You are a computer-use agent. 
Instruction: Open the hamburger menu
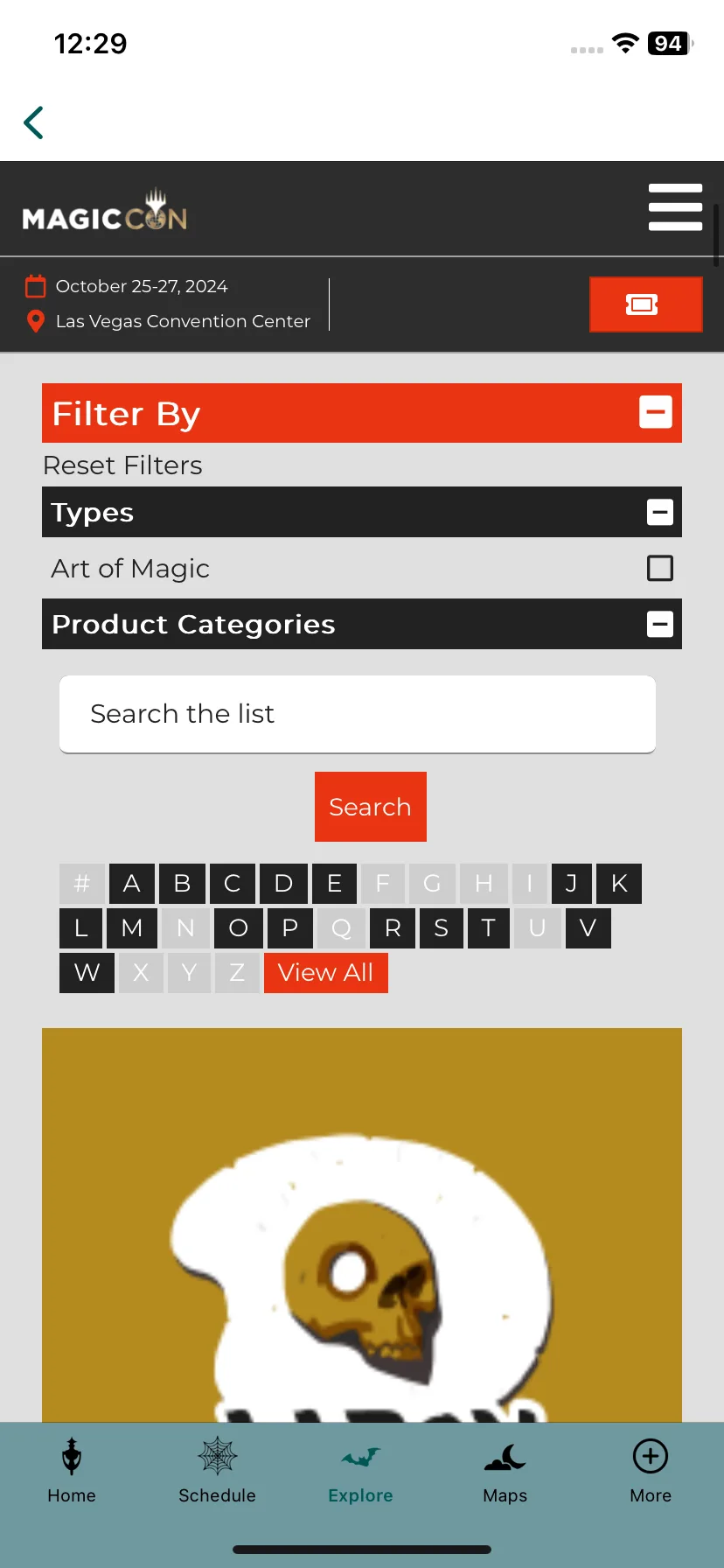(x=675, y=207)
